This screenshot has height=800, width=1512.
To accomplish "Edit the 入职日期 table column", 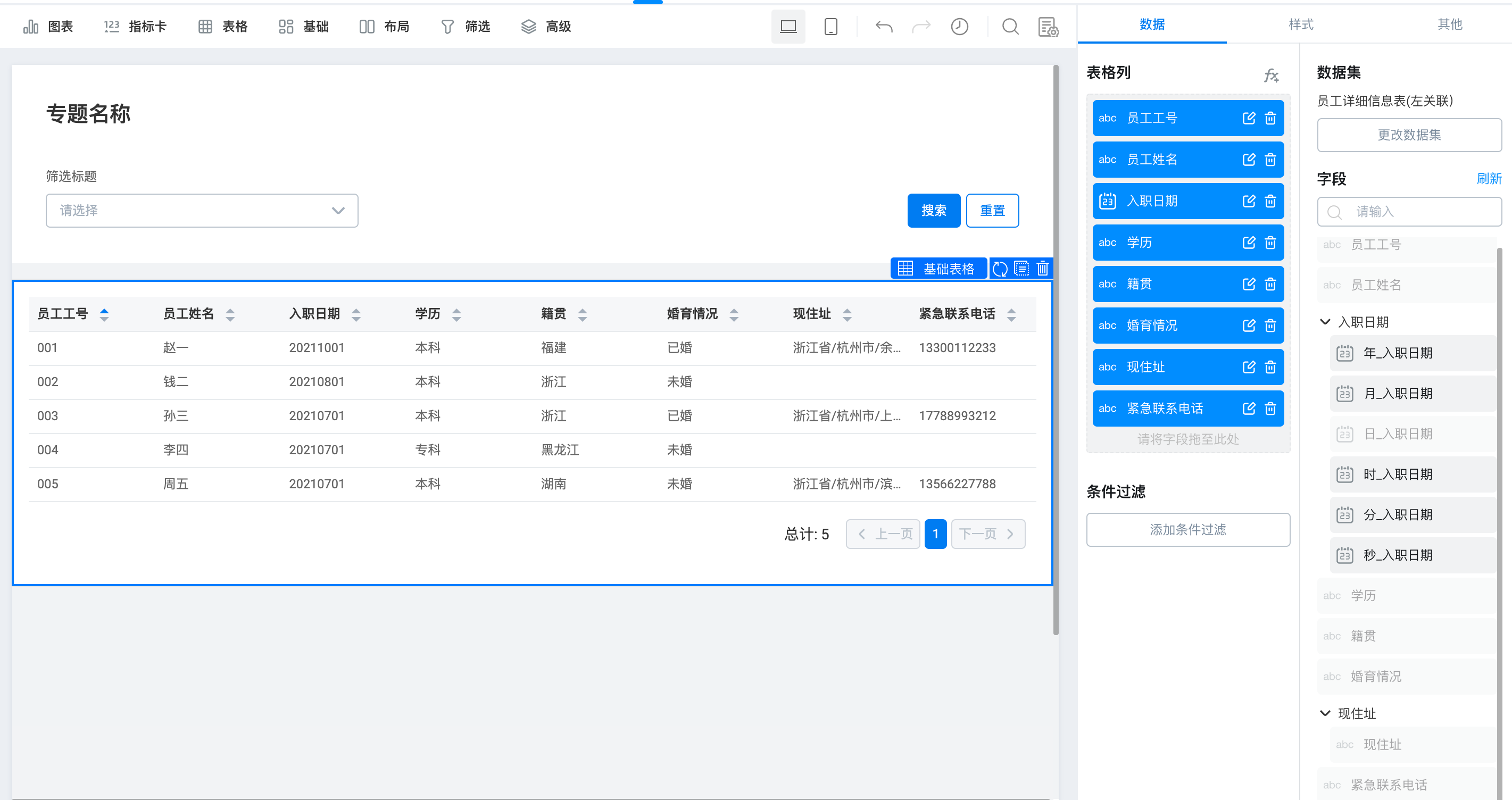I will (x=1249, y=201).
